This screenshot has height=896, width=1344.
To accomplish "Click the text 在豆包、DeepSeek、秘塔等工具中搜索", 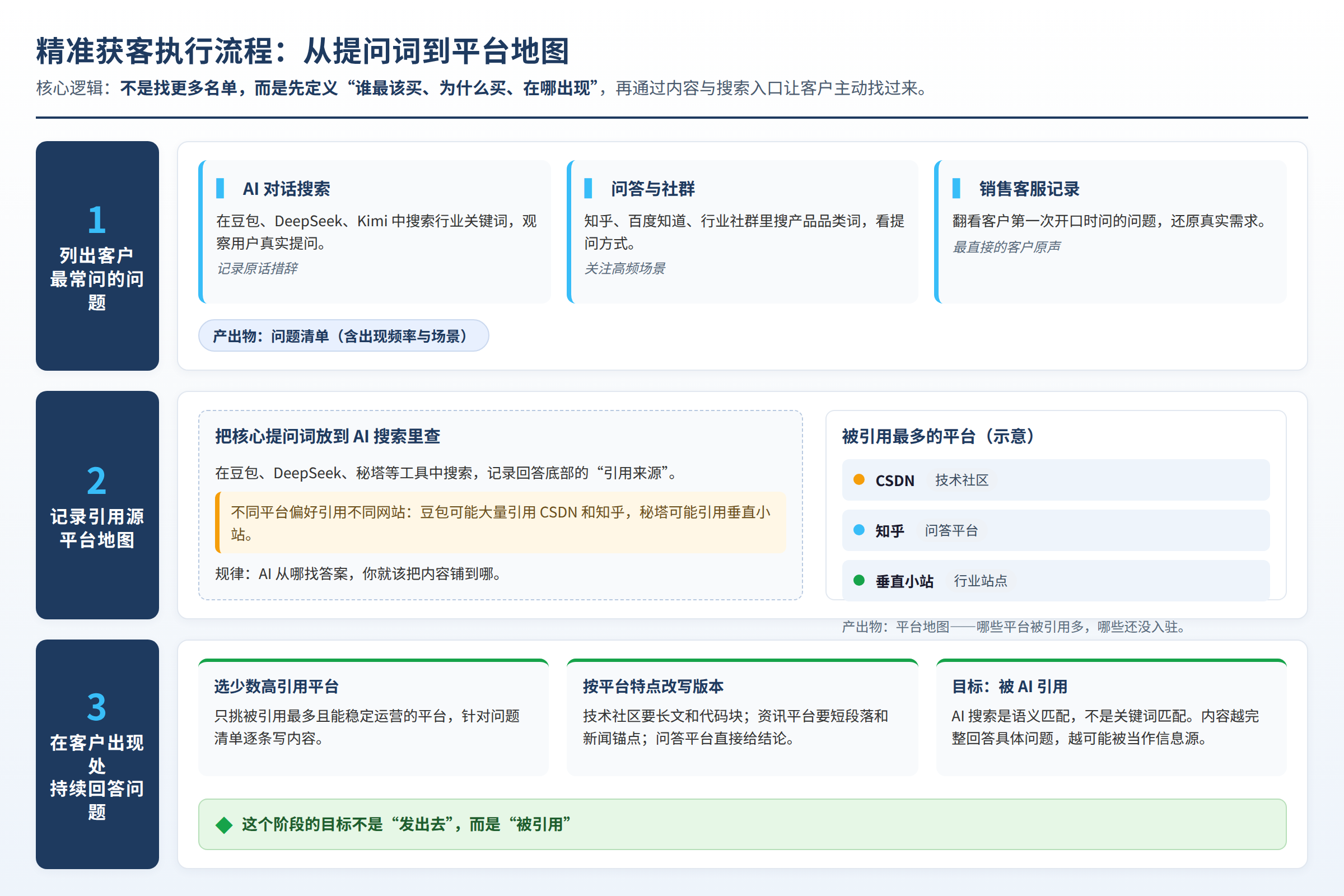I will 447,473.
